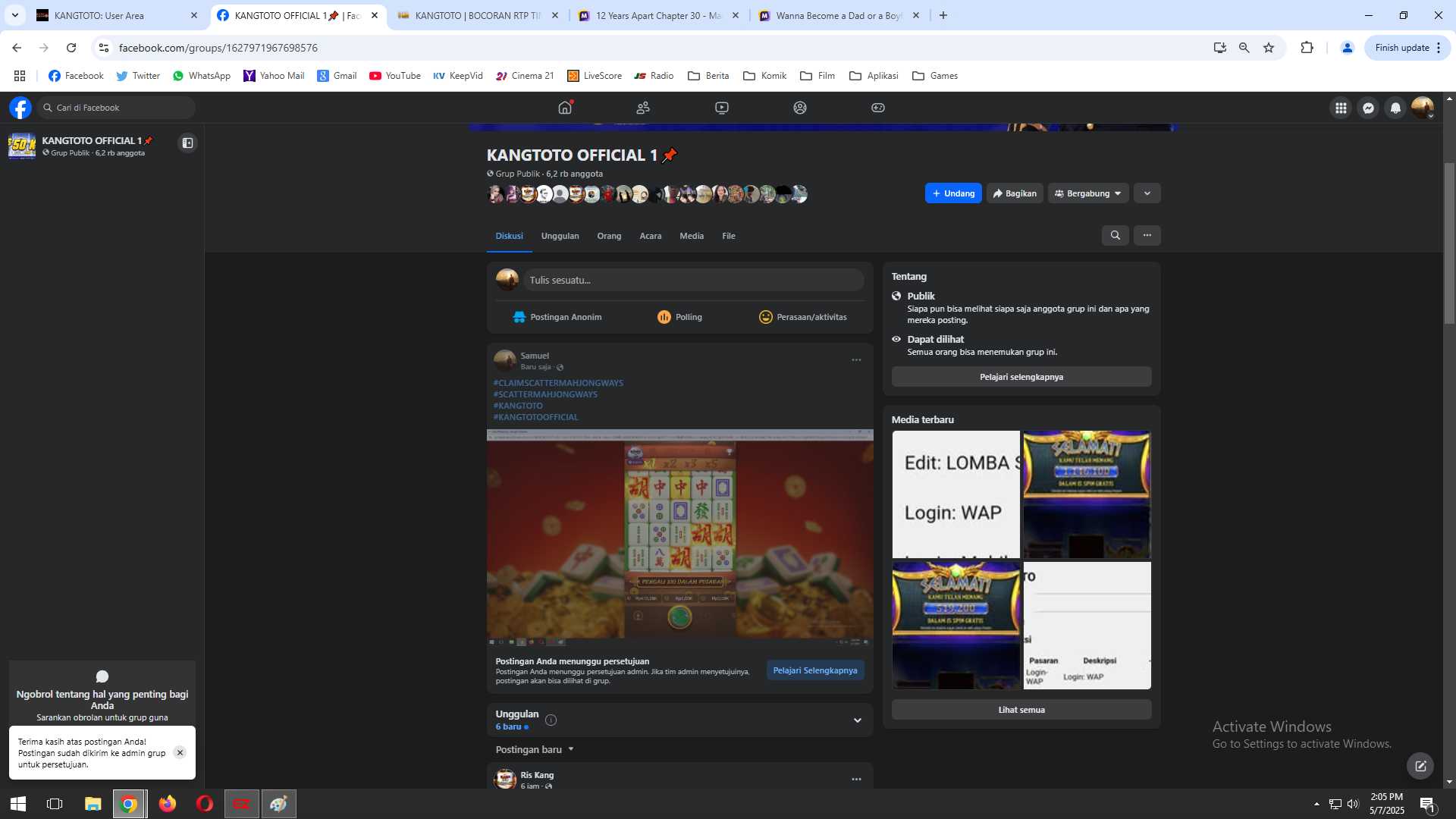Create a Postingan Anonim
The height and width of the screenshot is (819, 1456).
557,317
